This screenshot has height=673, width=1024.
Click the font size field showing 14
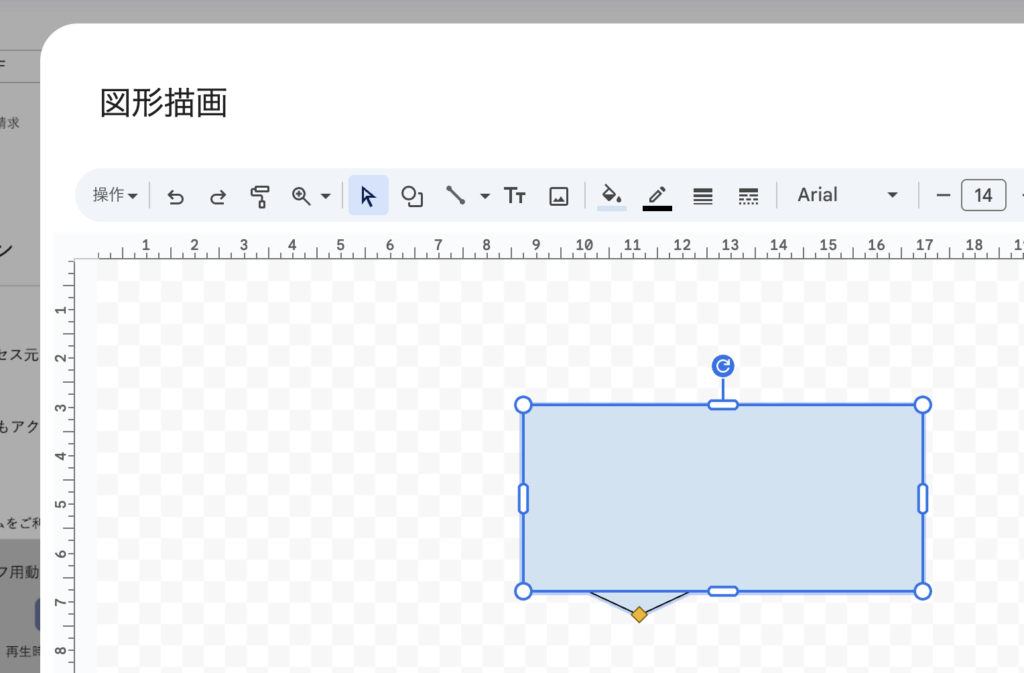(x=983, y=195)
